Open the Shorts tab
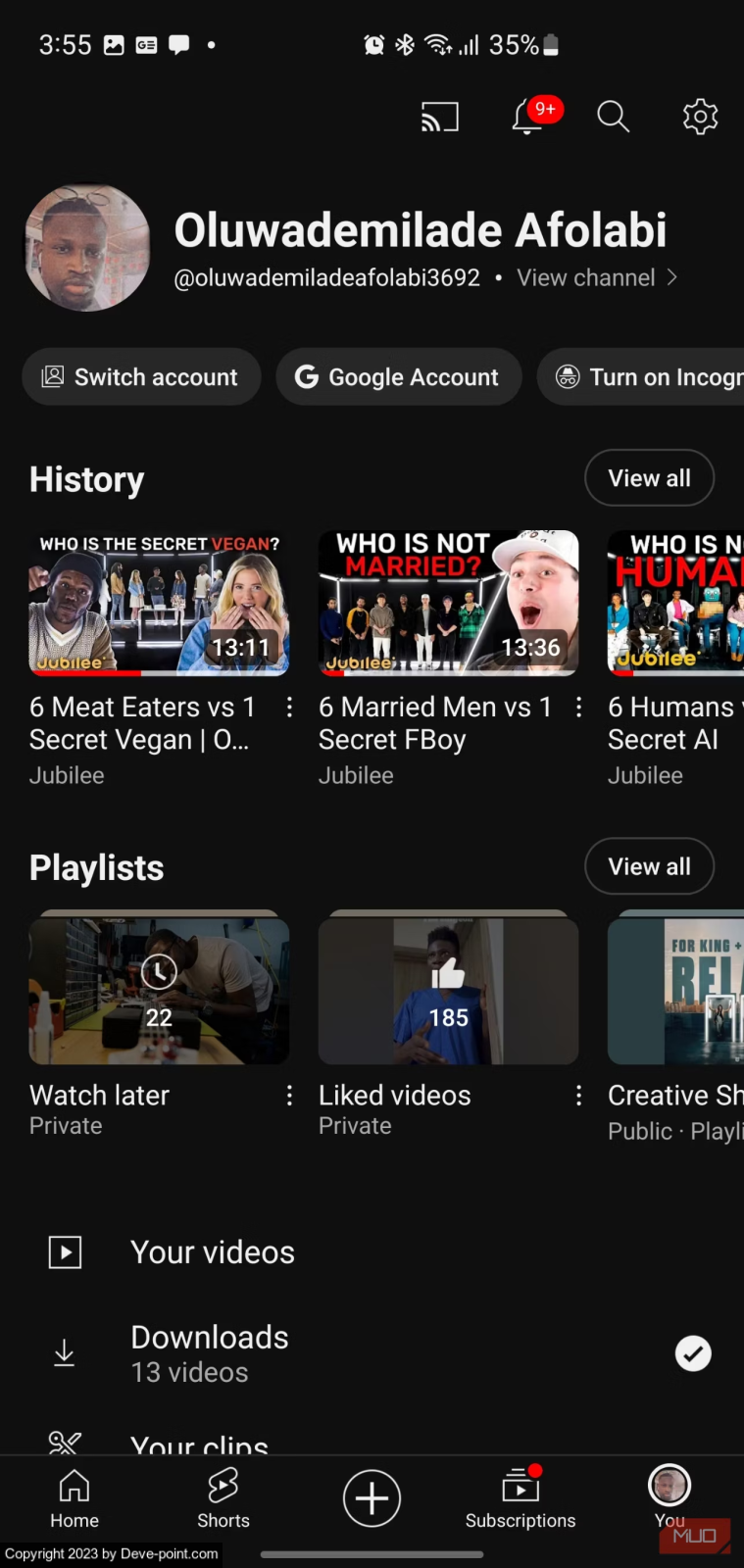 223,1499
